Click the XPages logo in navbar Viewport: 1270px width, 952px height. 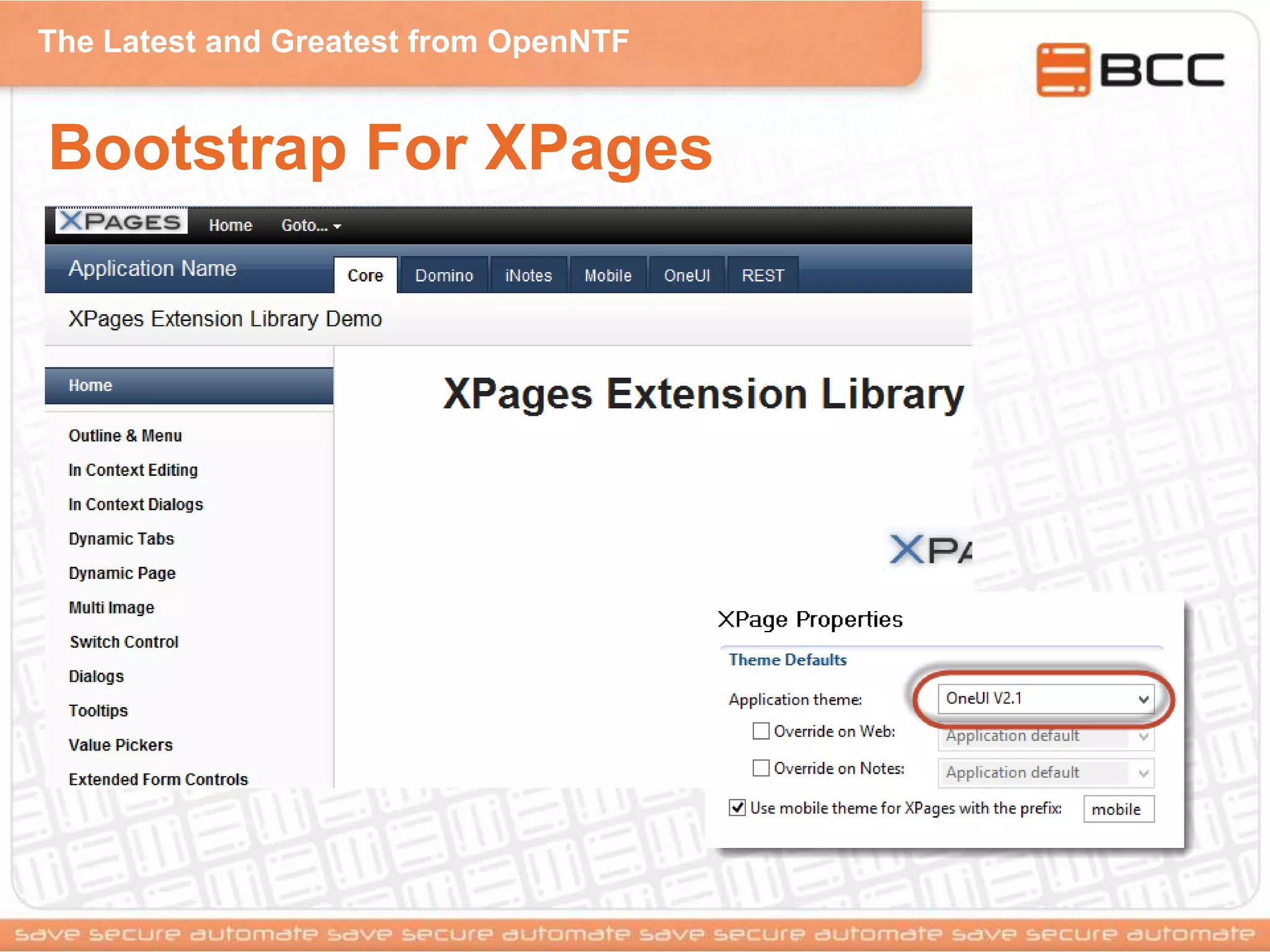click(x=122, y=221)
